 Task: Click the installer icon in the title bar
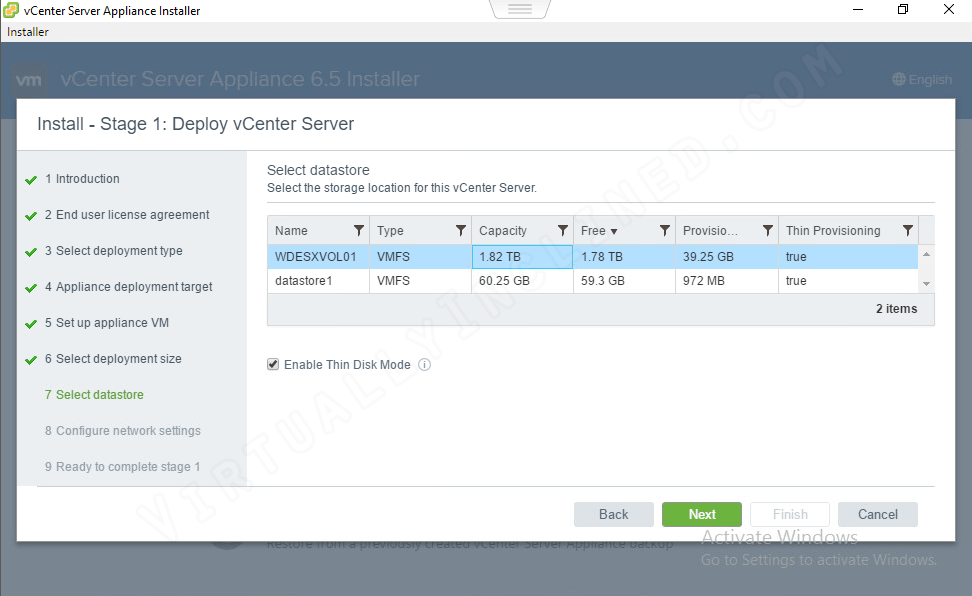click(x=10, y=9)
